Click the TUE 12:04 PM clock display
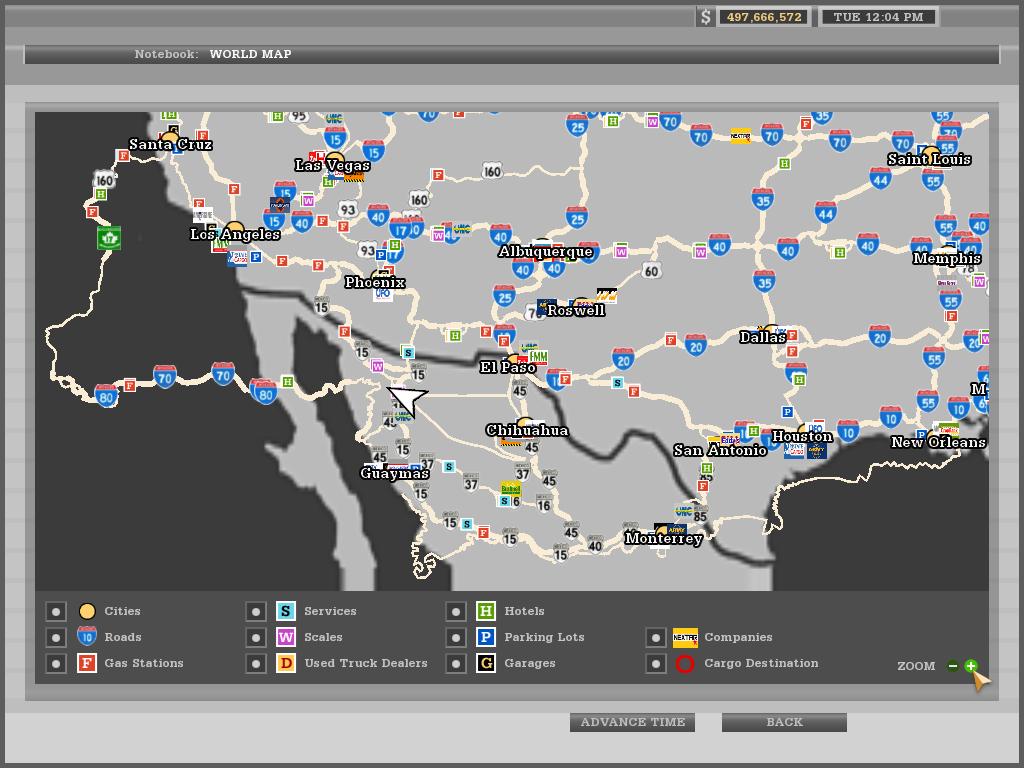This screenshot has height=768, width=1024. pyautogui.click(x=878, y=17)
